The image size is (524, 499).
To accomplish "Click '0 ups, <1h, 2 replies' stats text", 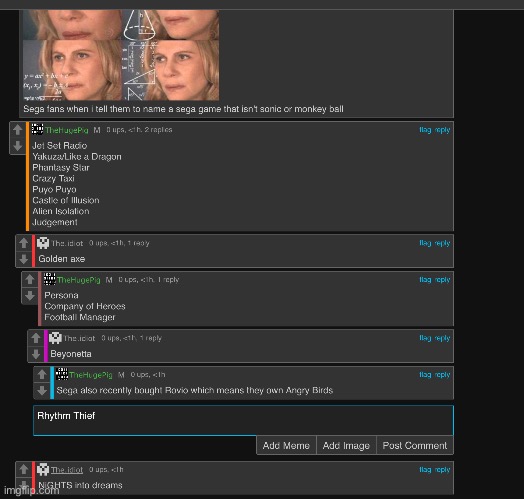I will (139, 130).
